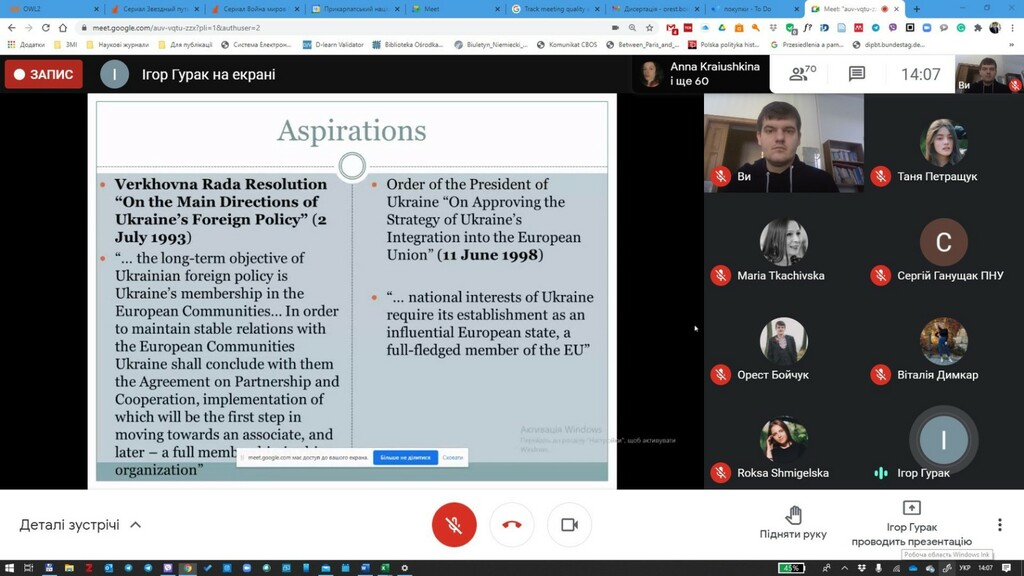Open the participants list icon

pos(802,74)
